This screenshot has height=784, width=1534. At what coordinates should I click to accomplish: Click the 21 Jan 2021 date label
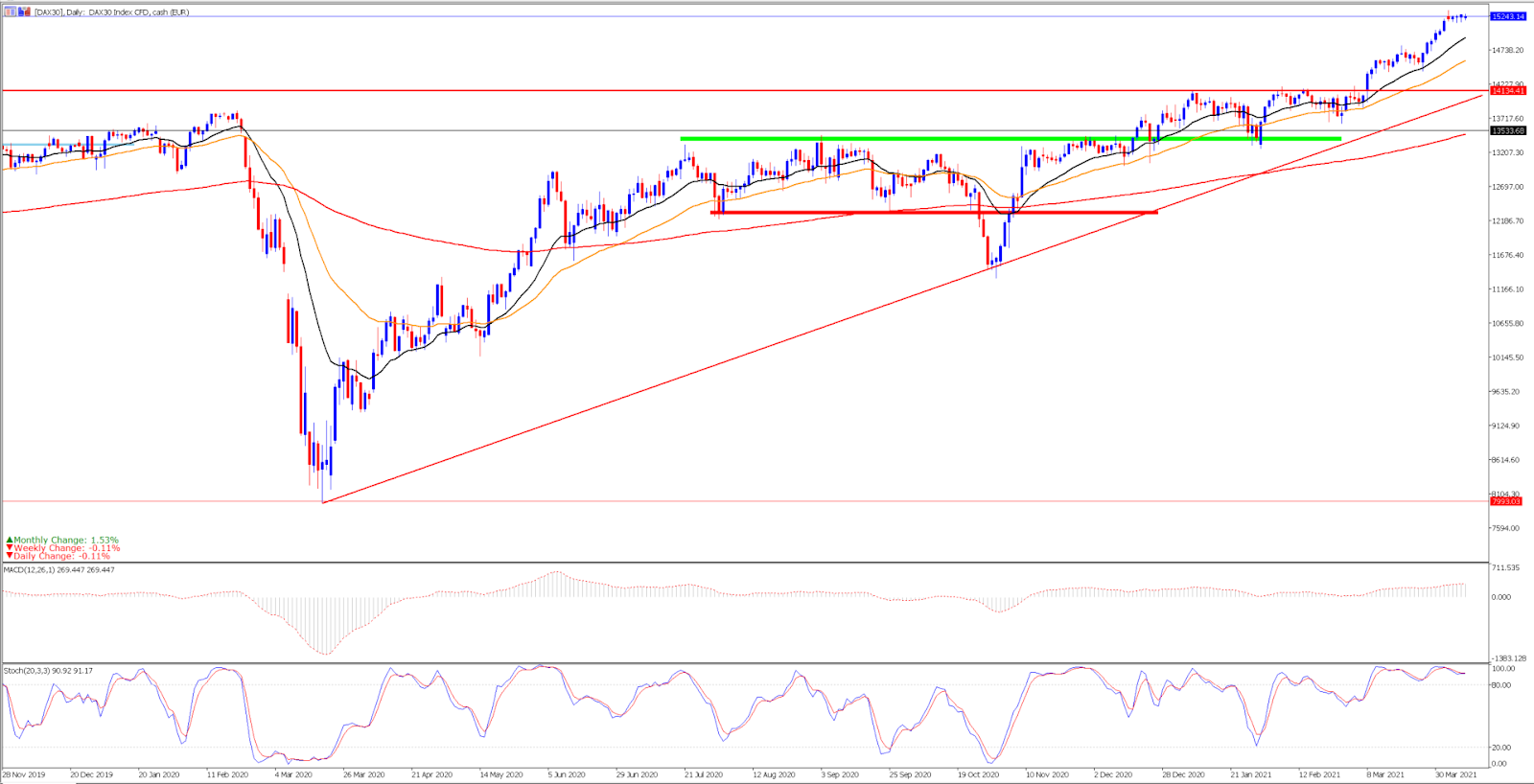[1251, 774]
